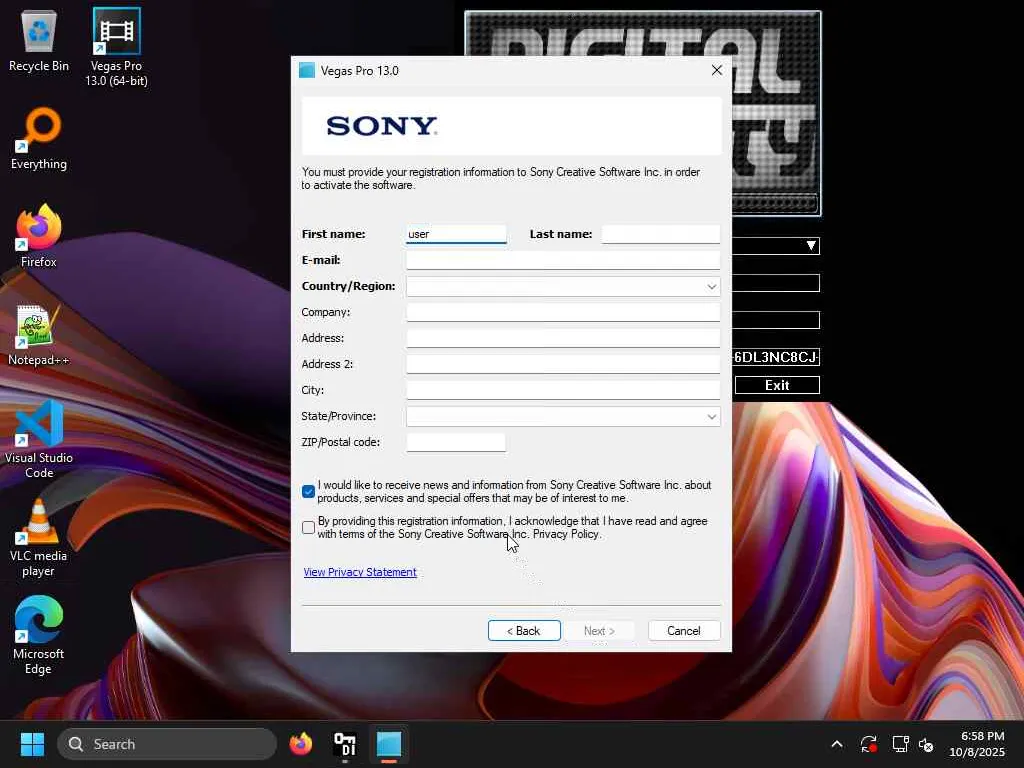1024x768 pixels.
Task: Open the View Privacy Statement link
Action: click(x=360, y=572)
